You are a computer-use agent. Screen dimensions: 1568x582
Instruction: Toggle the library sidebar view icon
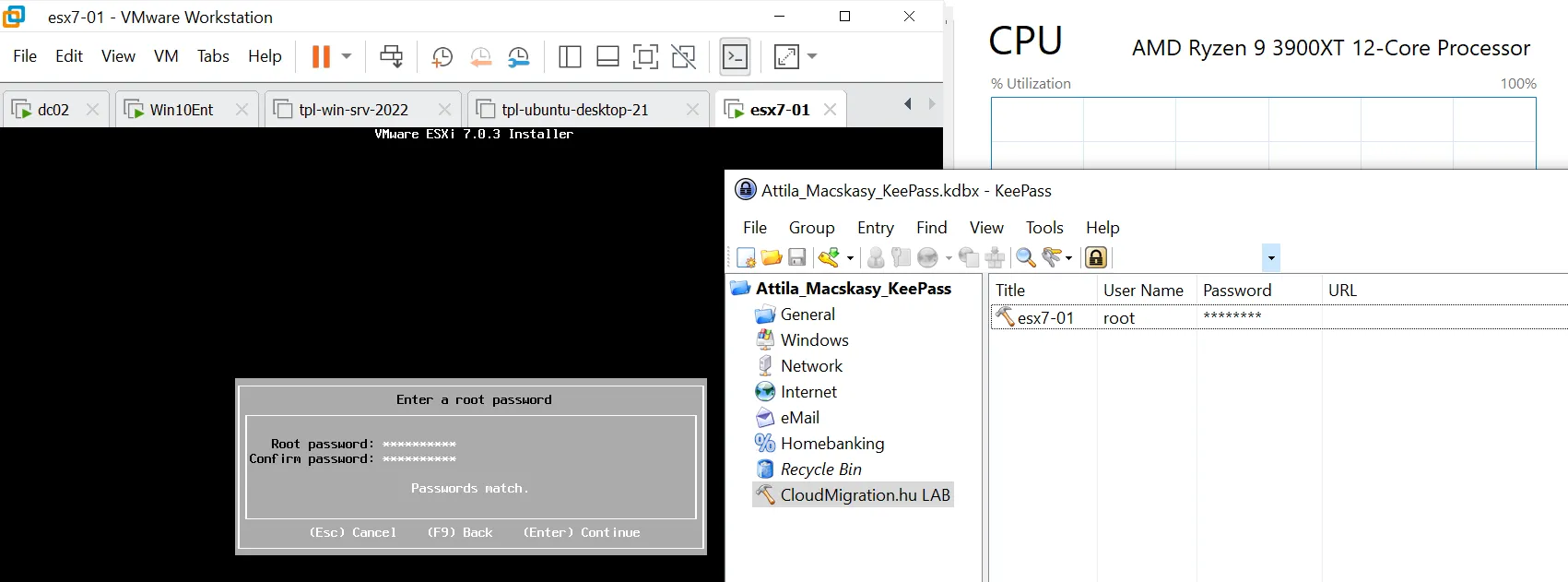[x=570, y=57]
